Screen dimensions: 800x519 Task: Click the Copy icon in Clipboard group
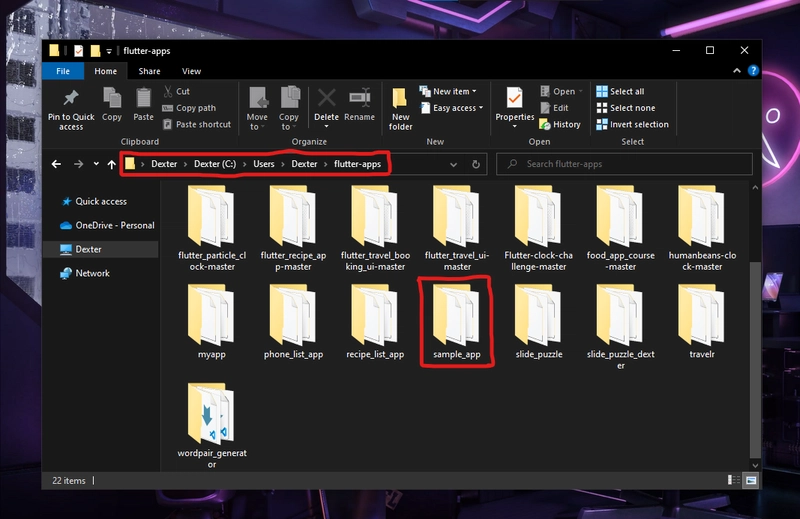click(112, 99)
